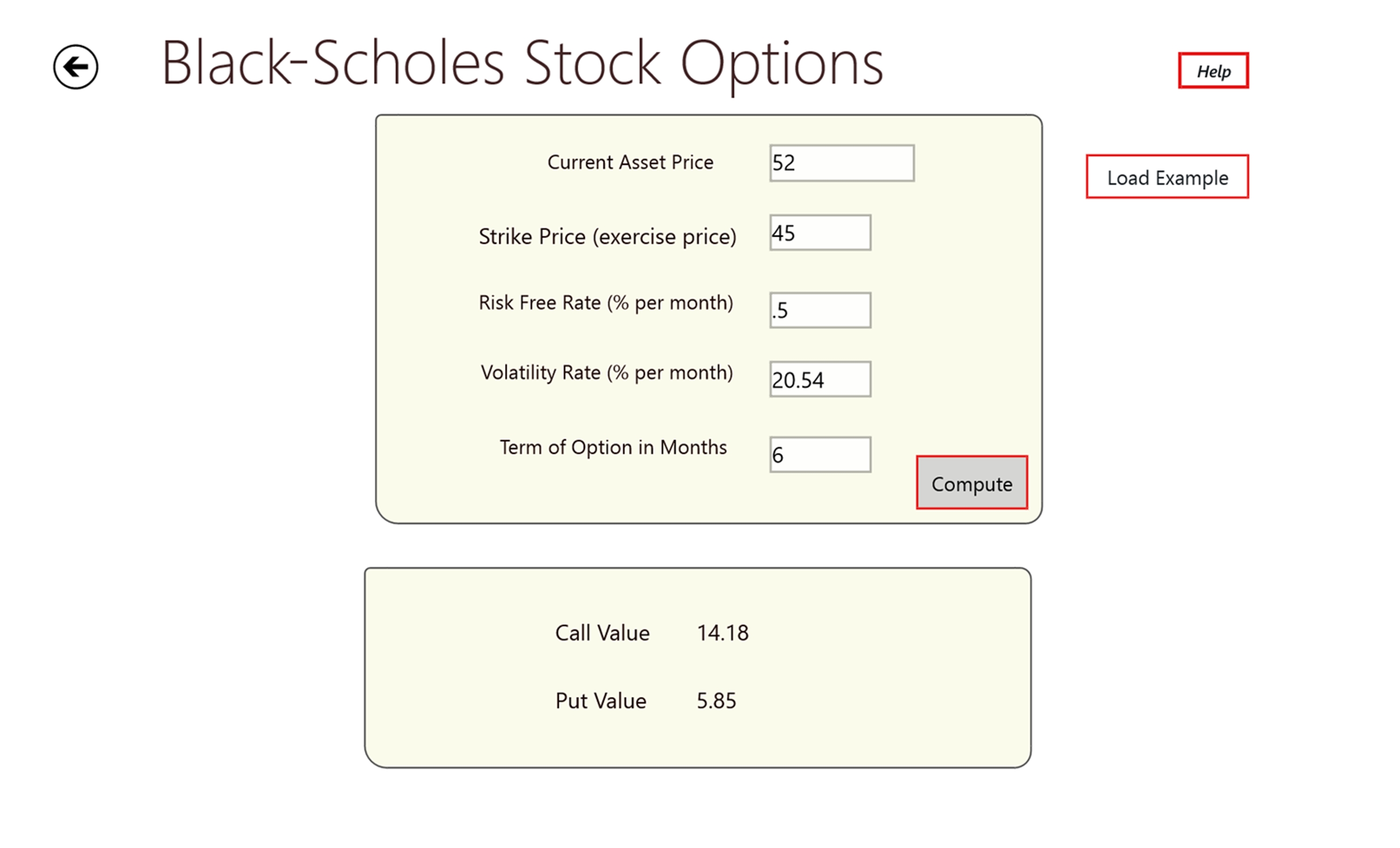The image size is (1400, 848).
Task: Select the Strike Price input box
Action: click(819, 232)
